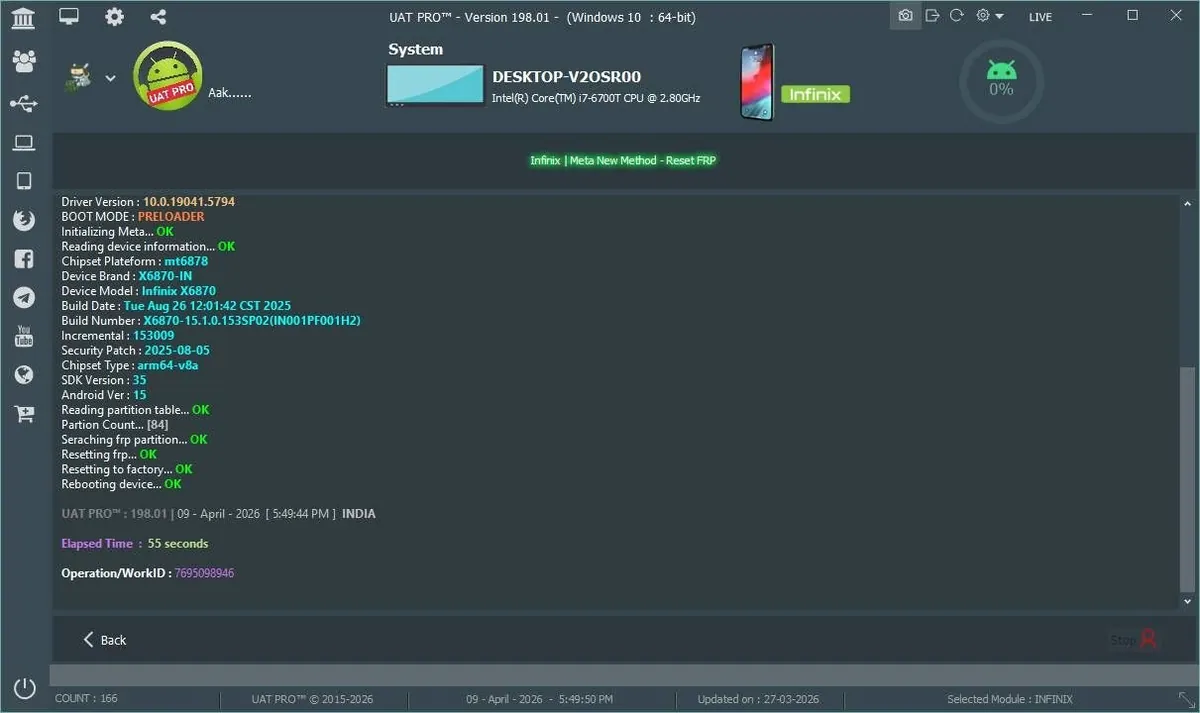1200x713 pixels.
Task: Click the 0% circular progress indicator
Action: point(1001,80)
